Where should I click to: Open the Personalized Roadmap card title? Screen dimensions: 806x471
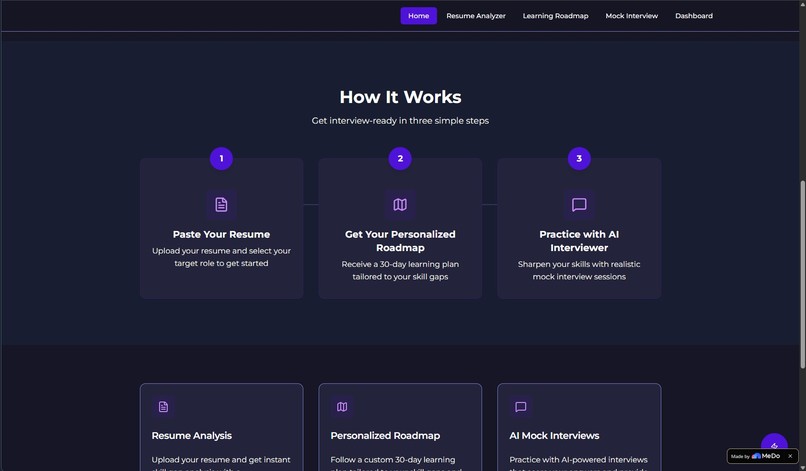click(385, 436)
